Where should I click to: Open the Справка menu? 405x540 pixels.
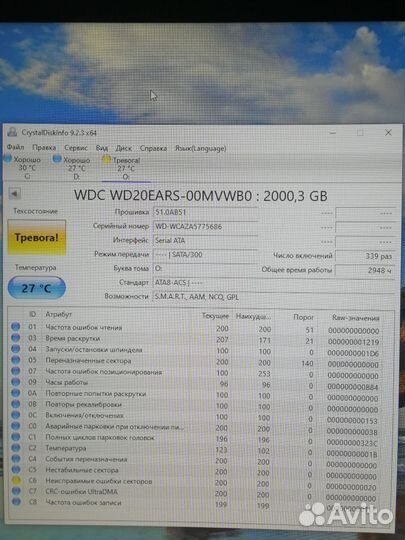tap(153, 148)
